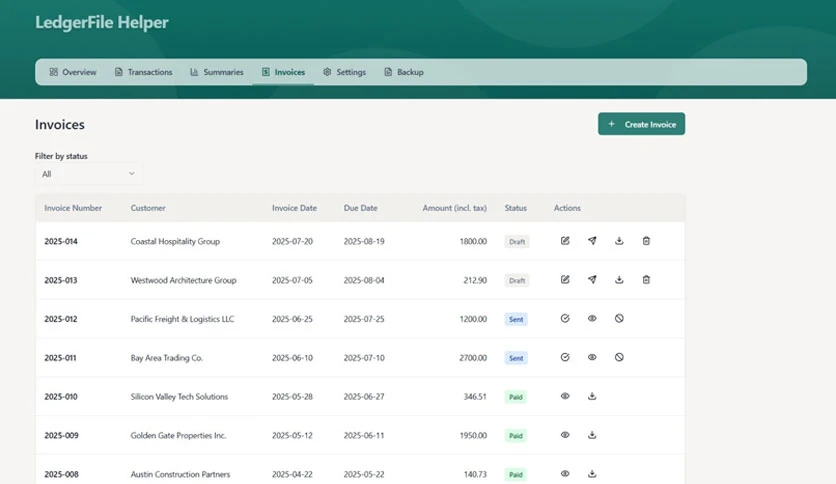Click the Invoice Date column header
The width and height of the screenshot is (836, 484).
point(294,208)
